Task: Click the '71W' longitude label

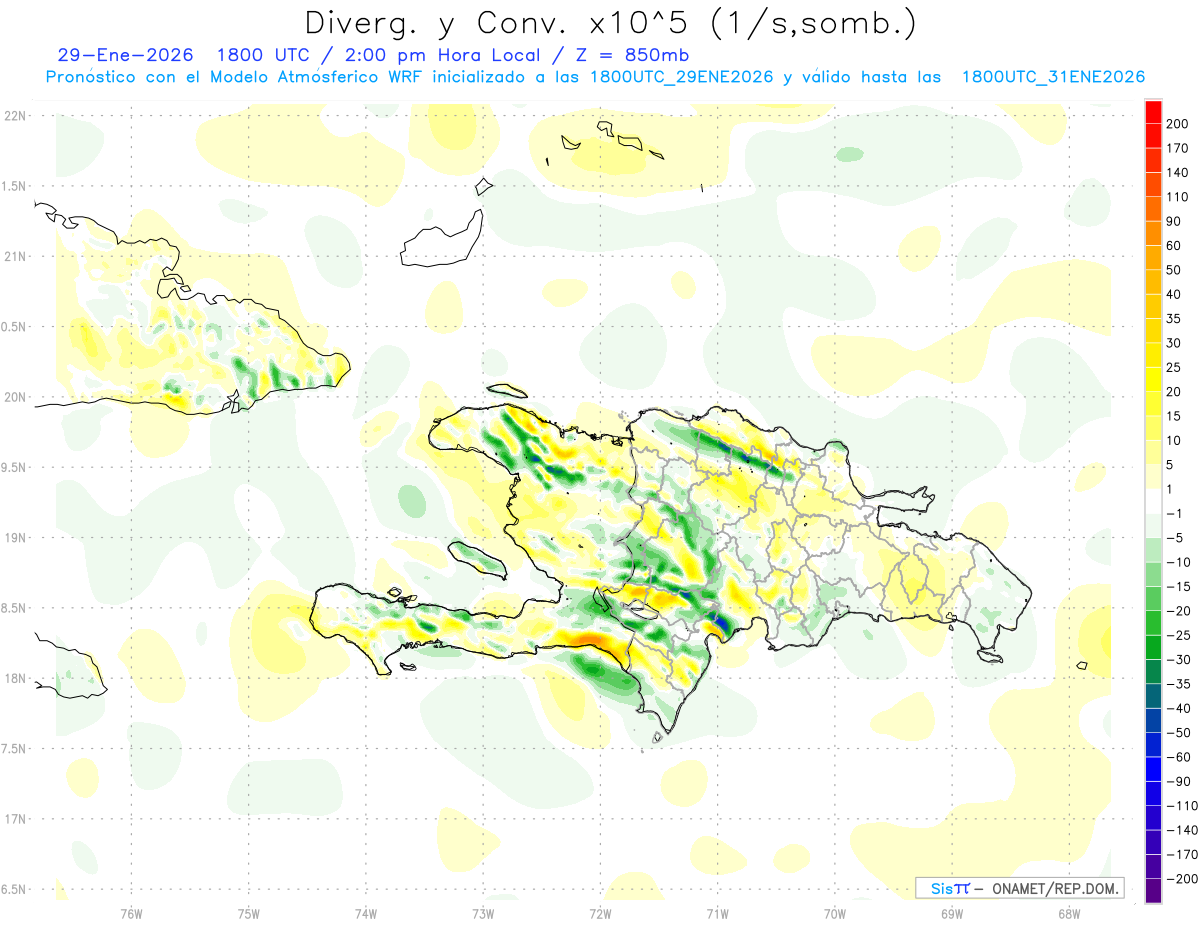Action: 717,913
